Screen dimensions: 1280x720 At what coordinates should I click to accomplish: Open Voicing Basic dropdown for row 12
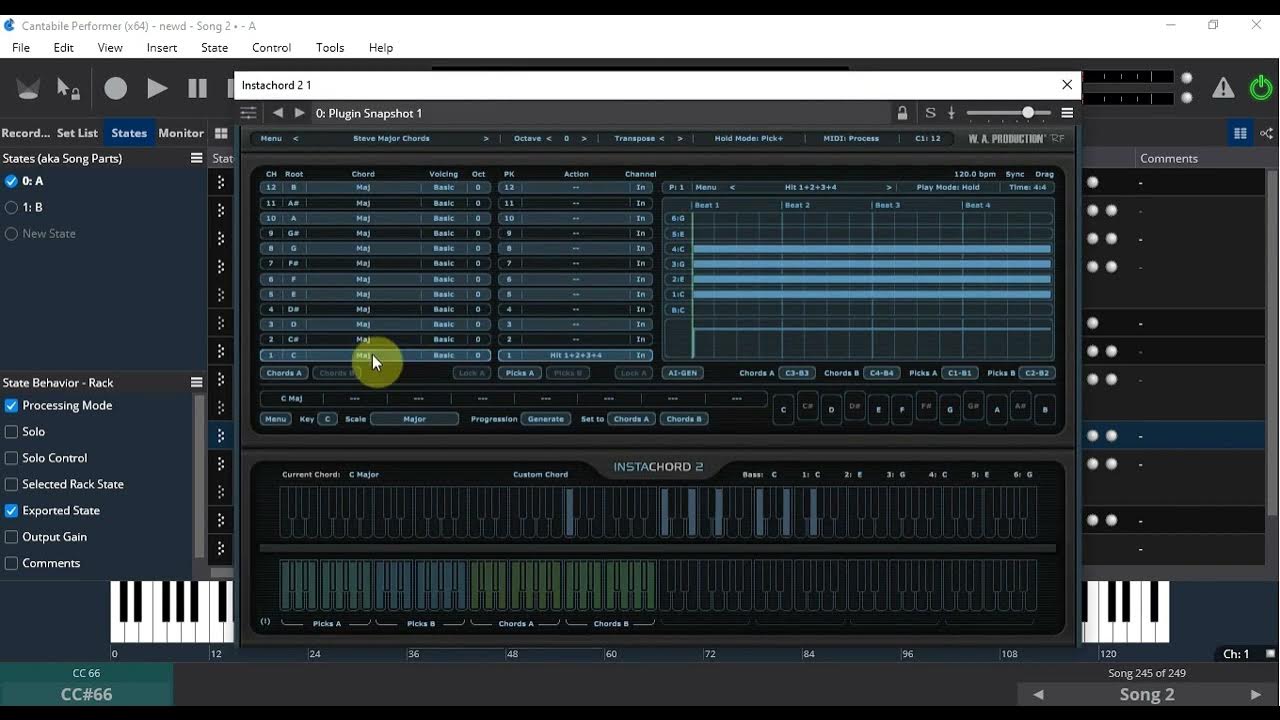tap(444, 187)
